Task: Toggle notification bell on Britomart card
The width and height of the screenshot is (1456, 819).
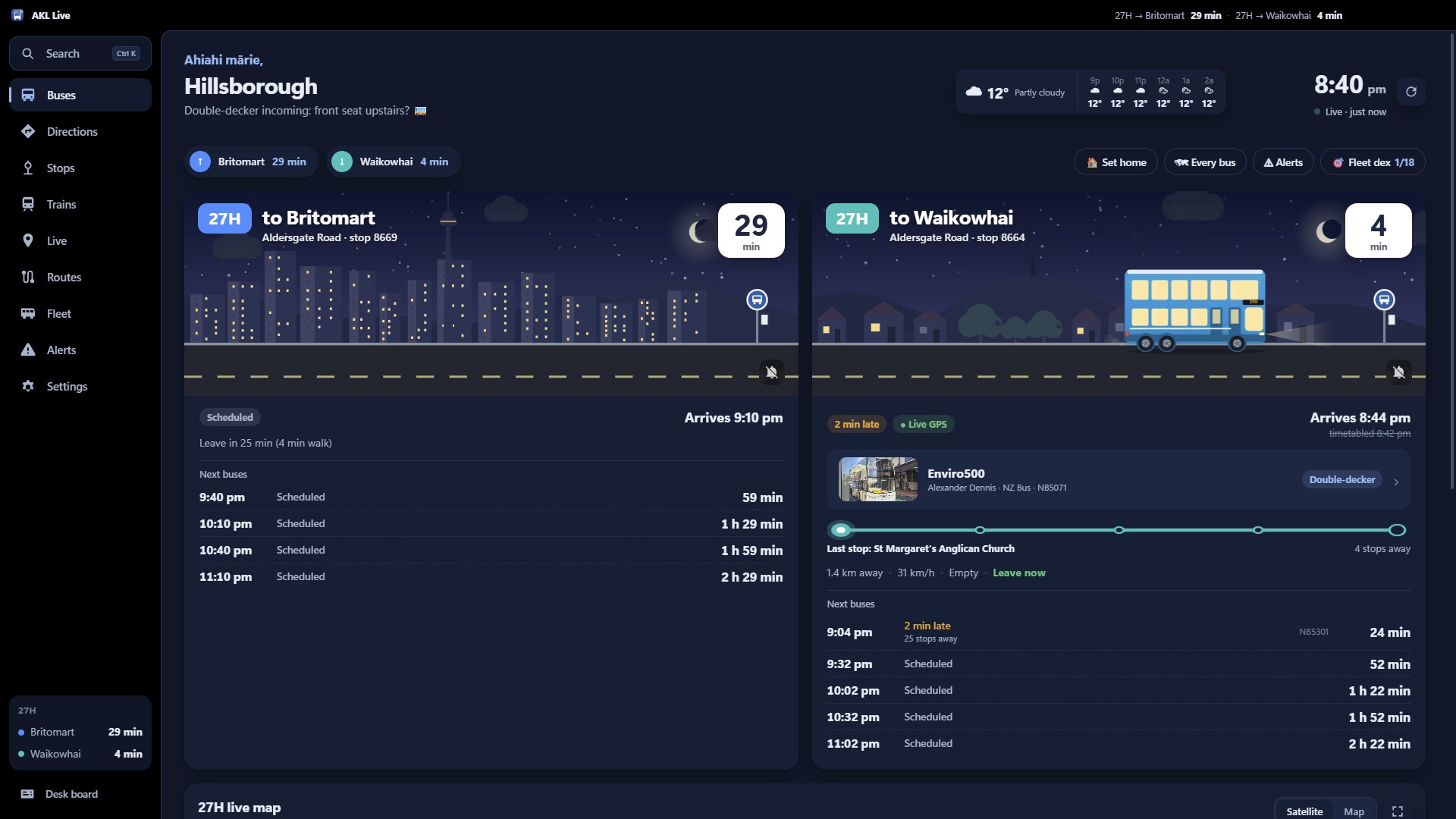Action: point(771,372)
